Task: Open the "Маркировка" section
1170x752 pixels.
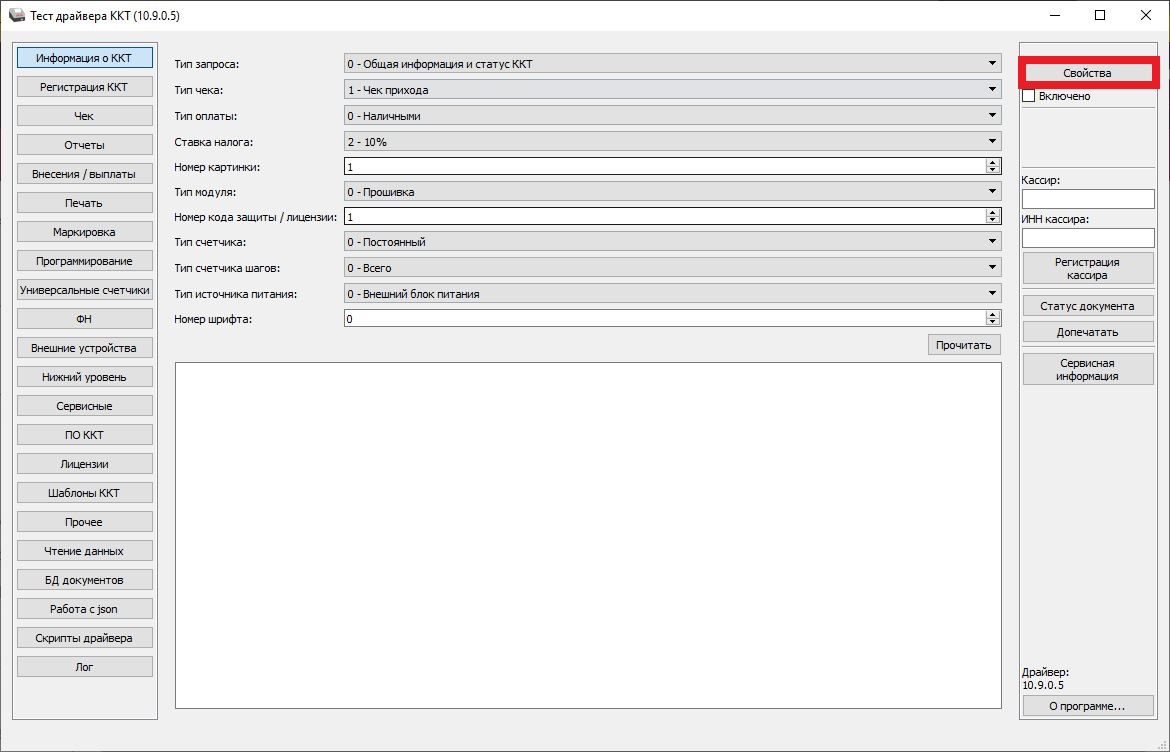Action: 84,232
